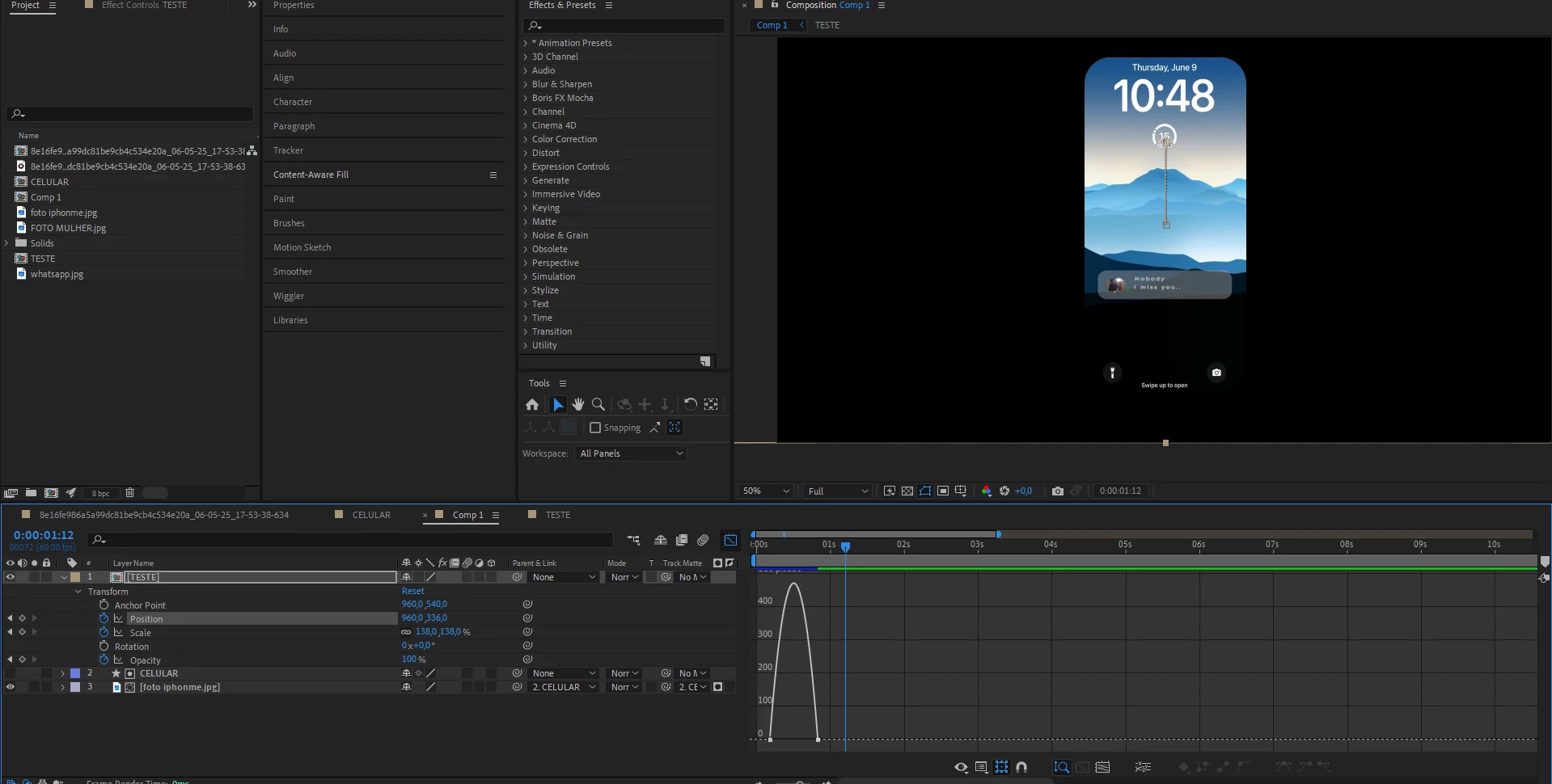Click the shy layers hide icon
1552x784 pixels.
tap(661, 540)
